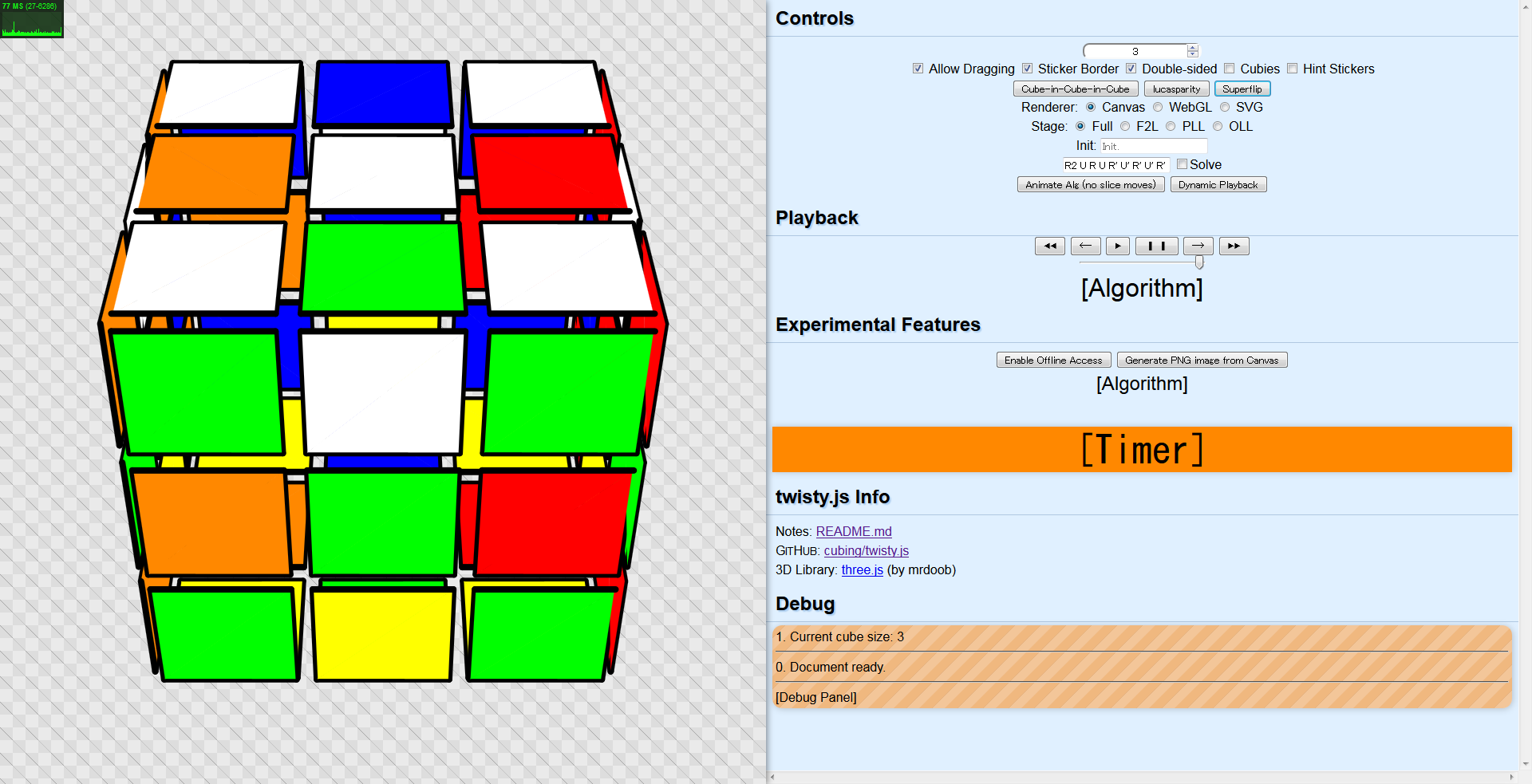Select the SVG renderer option
Viewport: 1532px width, 784px height.
1225,107
